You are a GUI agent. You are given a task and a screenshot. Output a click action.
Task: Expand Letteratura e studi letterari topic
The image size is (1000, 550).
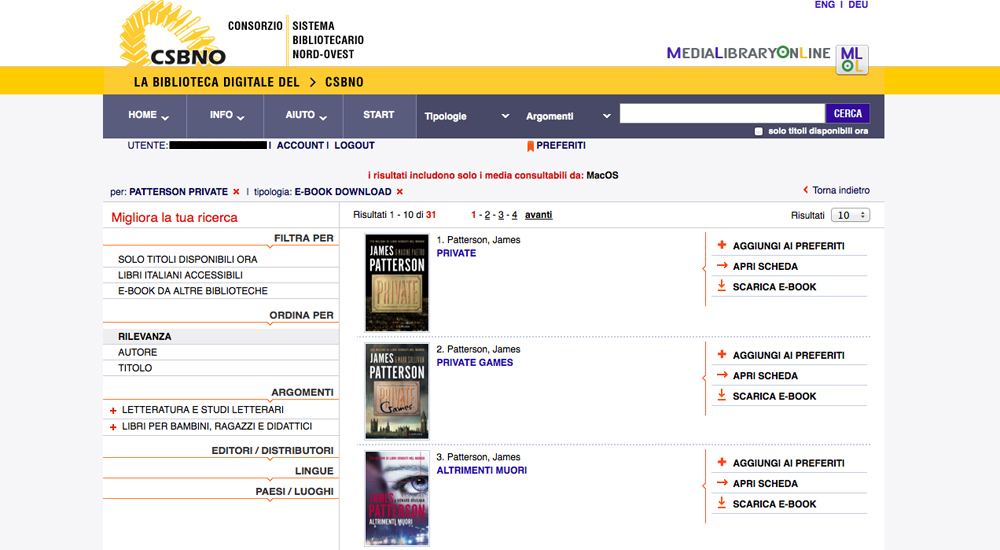pyautogui.click(x=113, y=410)
